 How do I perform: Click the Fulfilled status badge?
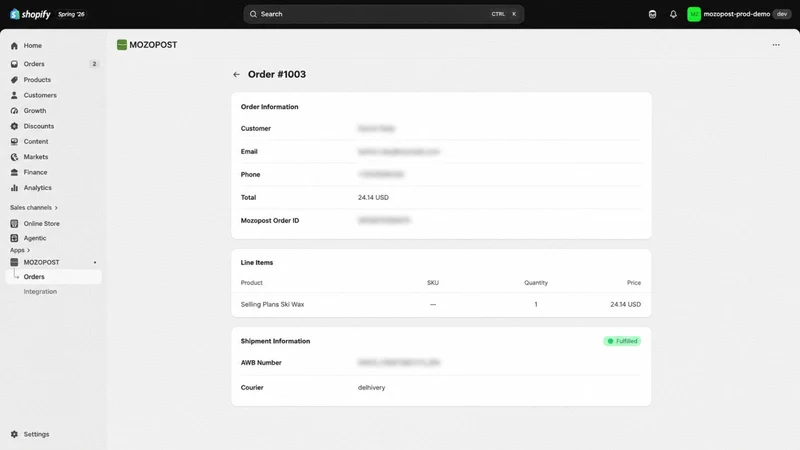(622, 341)
